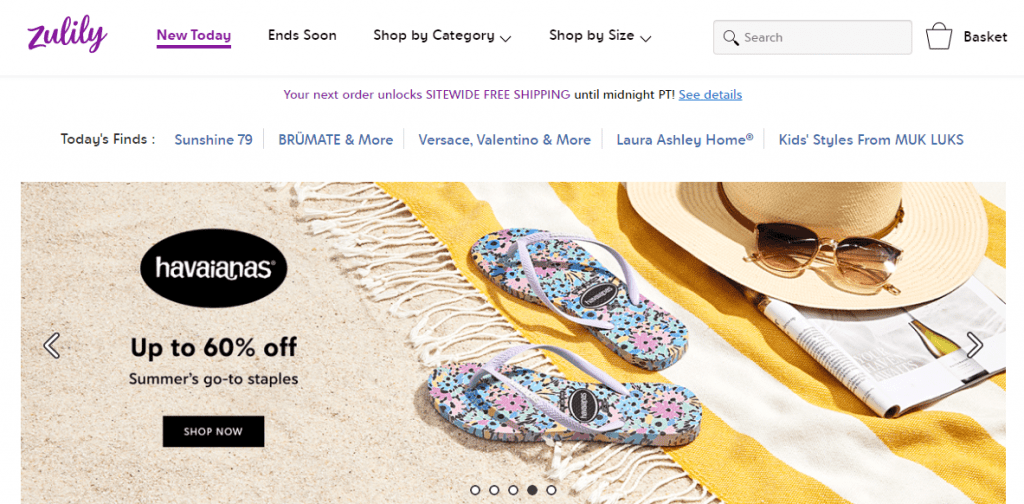This screenshot has height=504, width=1024.
Task: Open the New Today tab
Action: tap(194, 36)
